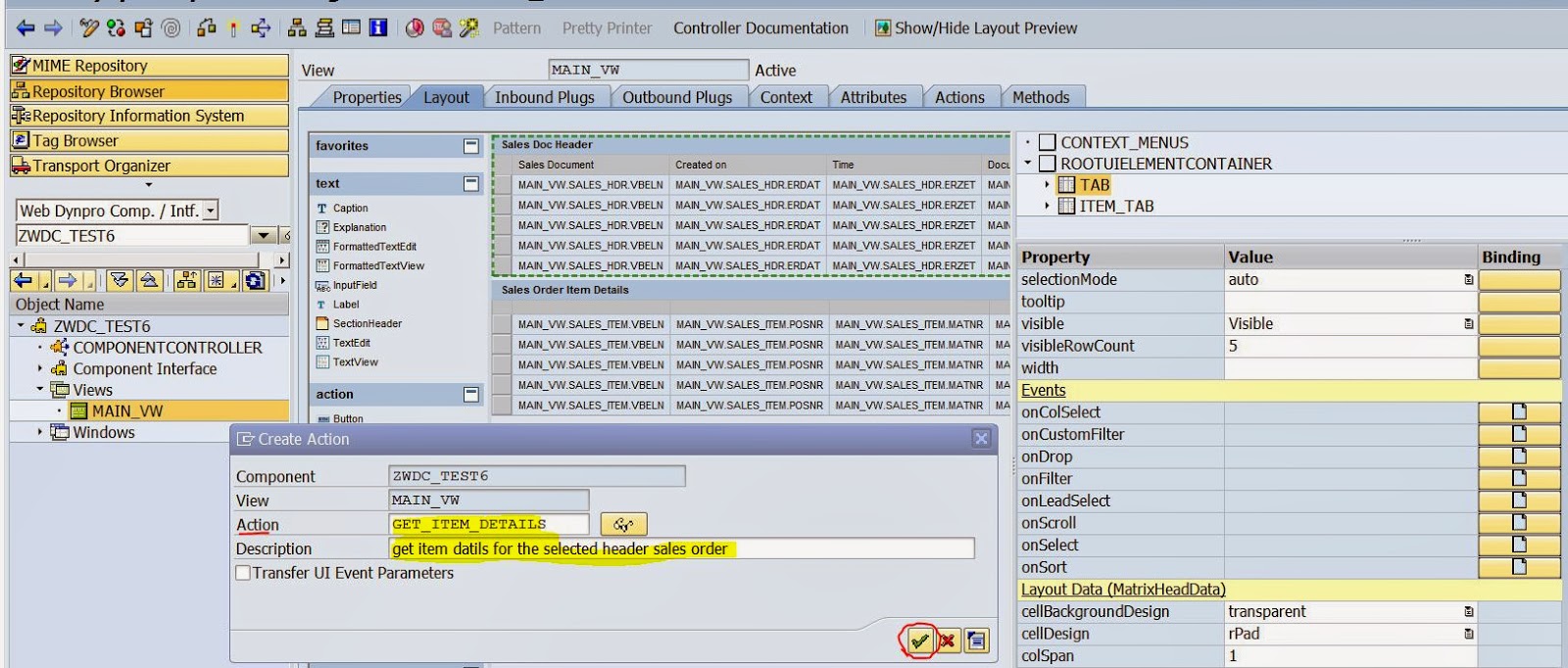Click the glasses icon beside Action field
1568x668 pixels.
[x=623, y=525]
